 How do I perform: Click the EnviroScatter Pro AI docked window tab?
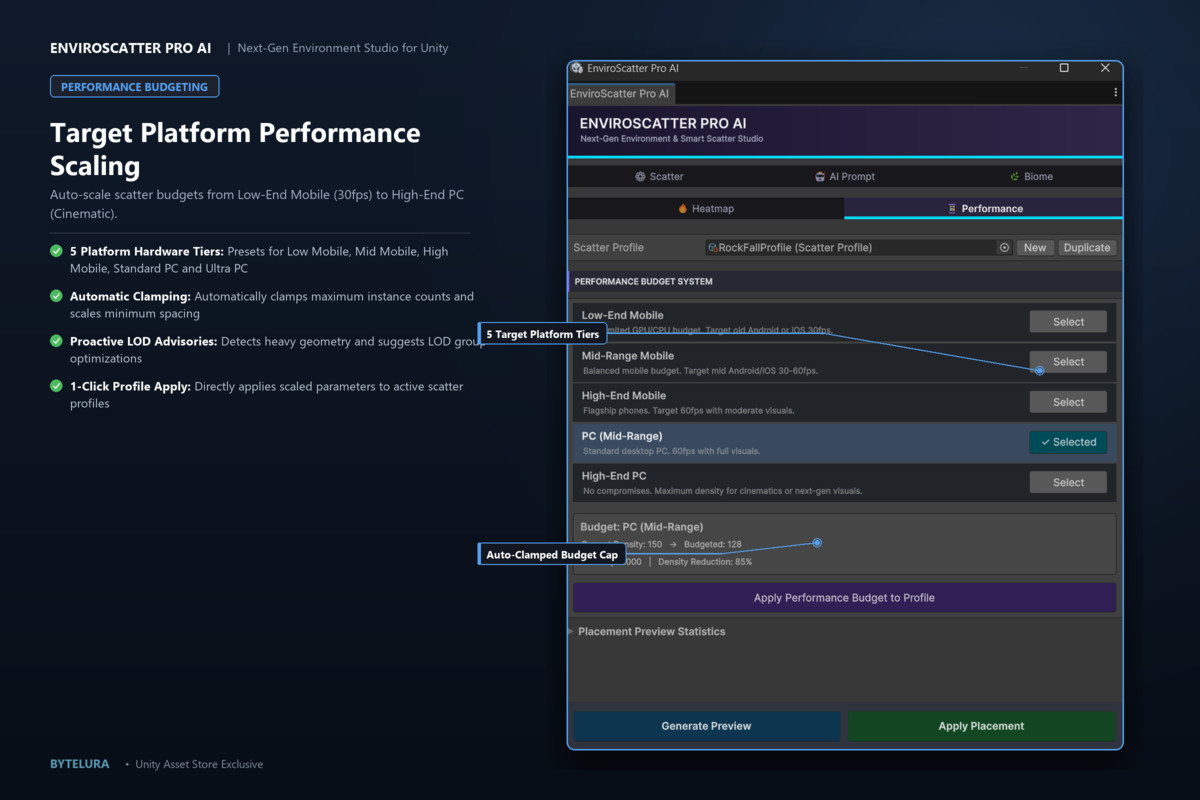(620, 93)
